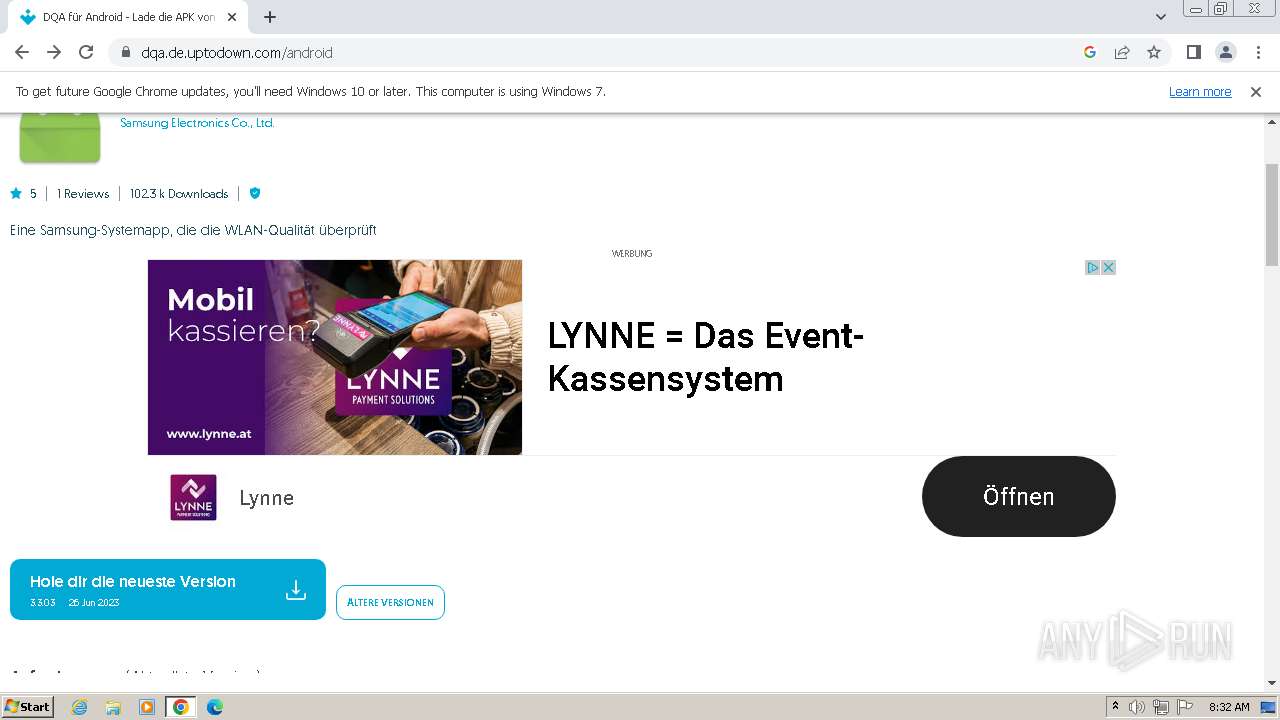This screenshot has width=1280, height=720.
Task: Open the Chrome profile avatar
Action: click(x=1225, y=52)
